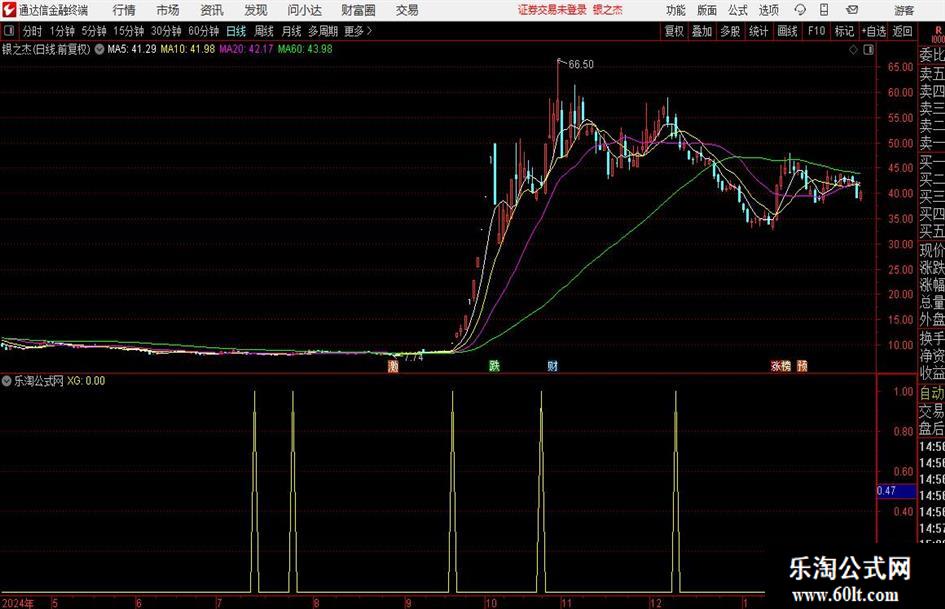Viewport: 945px width, 609px height.
Task: Click the 游客 guest account label
Action: click(904, 10)
